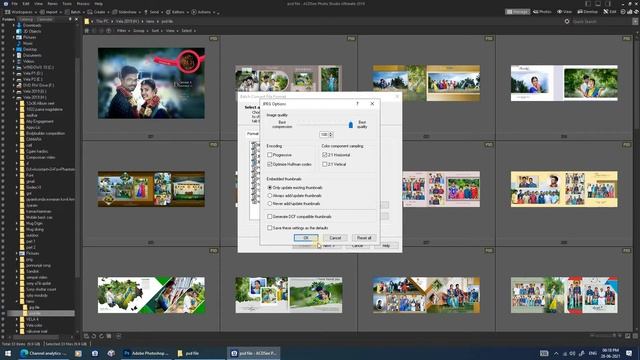
Task: Switch to Manage mode
Action: (x=517, y=12)
